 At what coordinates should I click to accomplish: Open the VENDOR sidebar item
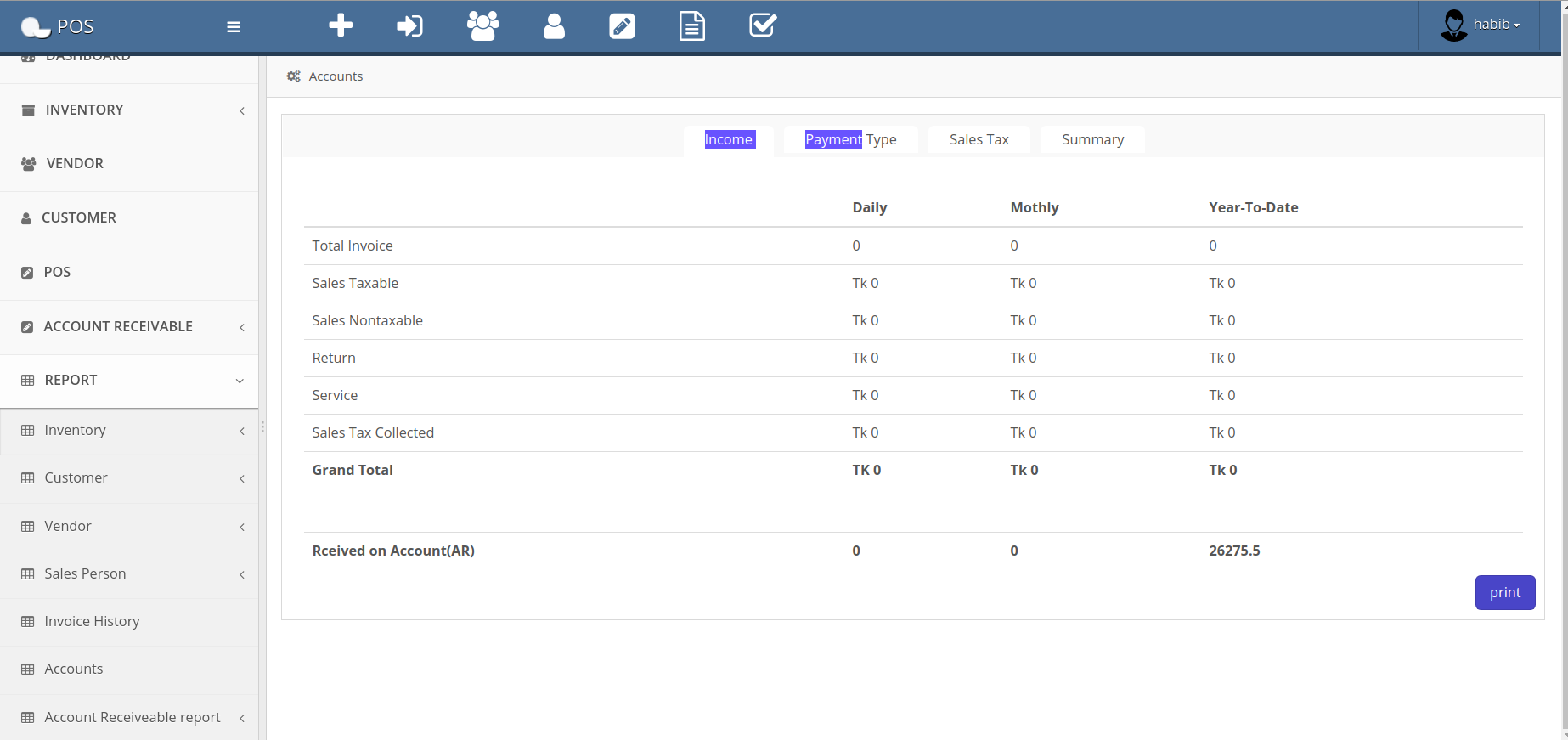pyautogui.click(x=75, y=164)
